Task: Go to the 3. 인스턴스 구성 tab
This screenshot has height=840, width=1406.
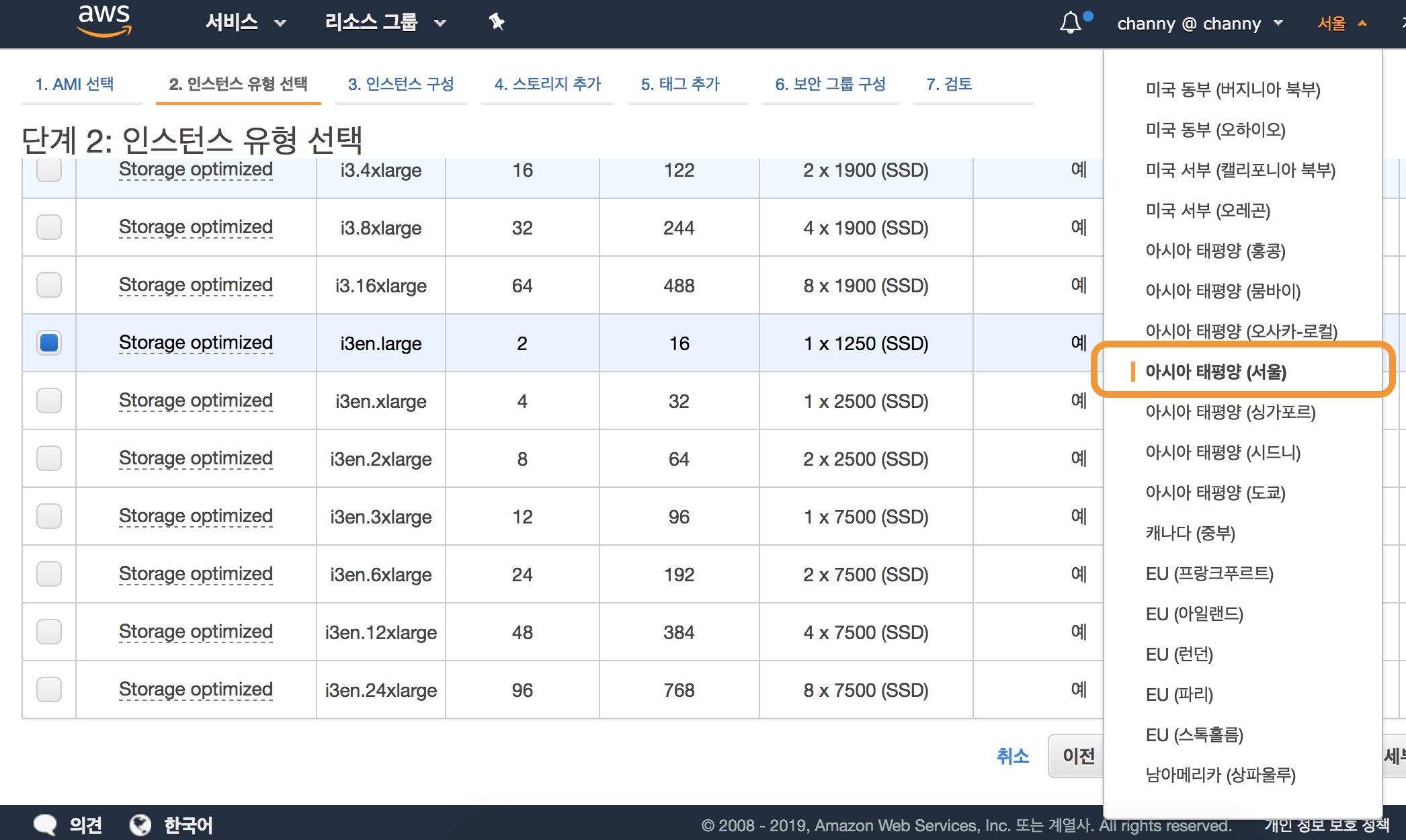Action: coord(401,84)
